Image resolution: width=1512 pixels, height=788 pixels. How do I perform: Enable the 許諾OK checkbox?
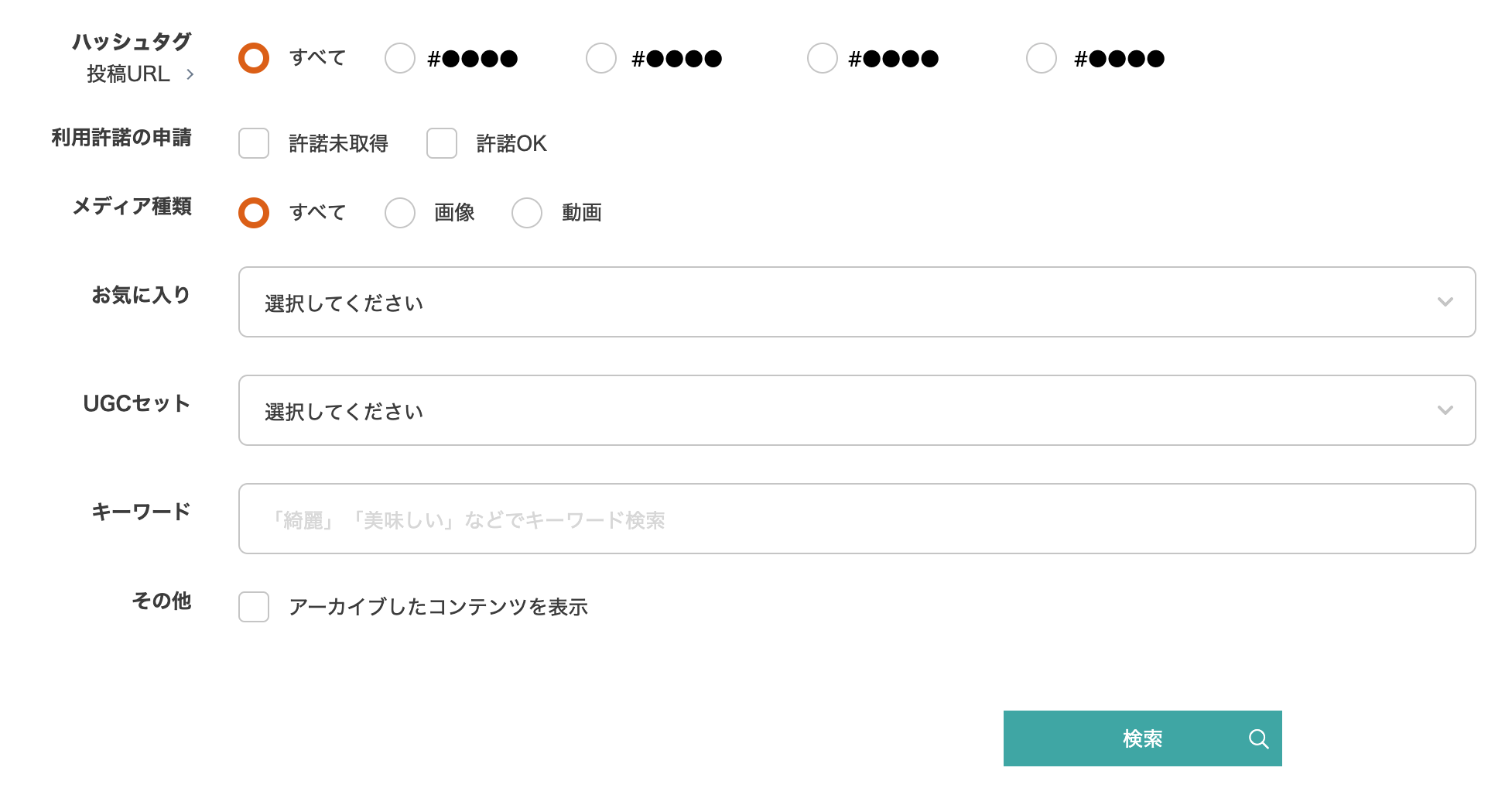click(x=441, y=143)
